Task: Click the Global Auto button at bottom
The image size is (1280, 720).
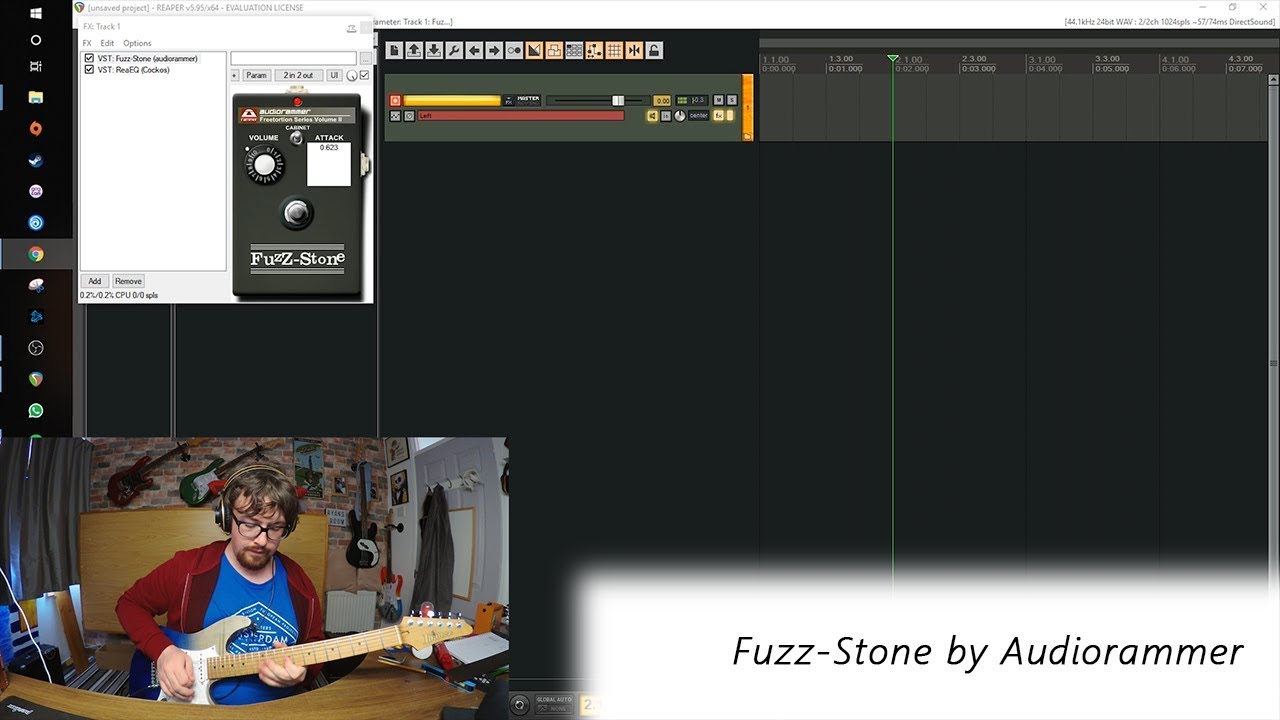Action: pos(553,704)
